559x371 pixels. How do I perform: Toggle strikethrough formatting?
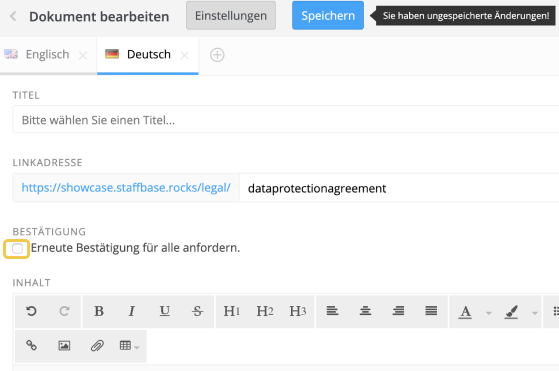click(x=198, y=311)
